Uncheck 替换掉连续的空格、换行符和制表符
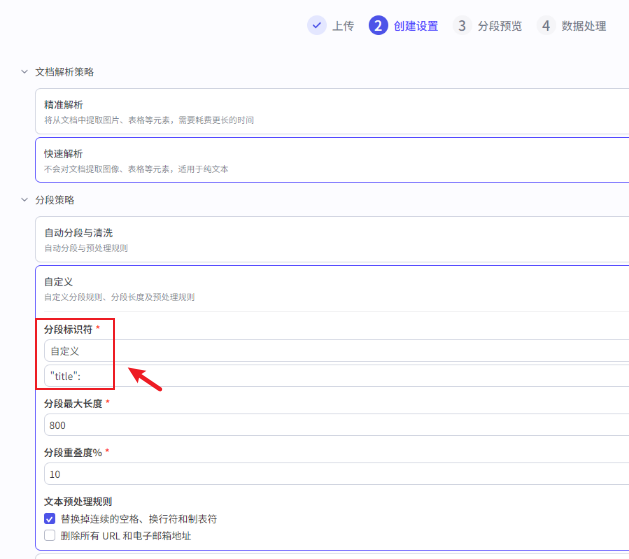Image resolution: width=629 pixels, height=559 pixels. coord(49,519)
